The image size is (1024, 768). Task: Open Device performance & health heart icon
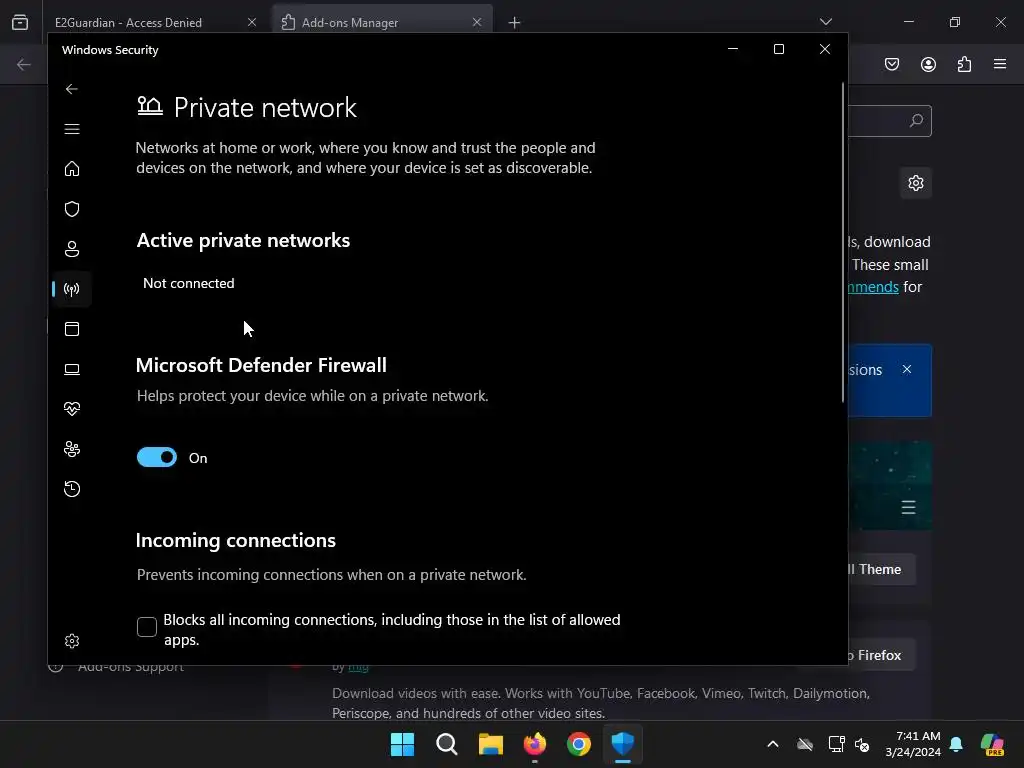(72, 409)
